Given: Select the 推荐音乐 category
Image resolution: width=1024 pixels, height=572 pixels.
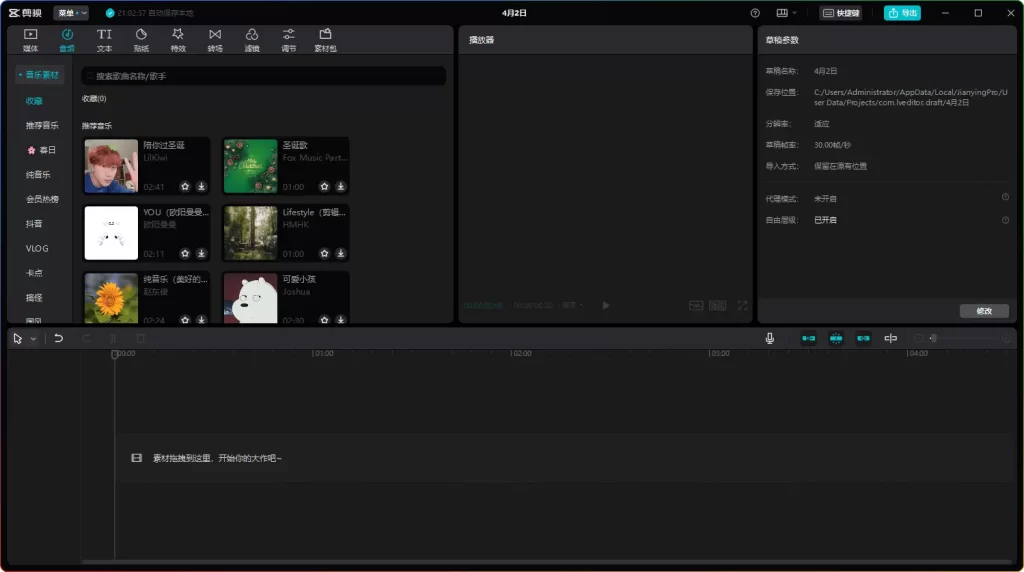Looking at the screenshot, I should 42,125.
